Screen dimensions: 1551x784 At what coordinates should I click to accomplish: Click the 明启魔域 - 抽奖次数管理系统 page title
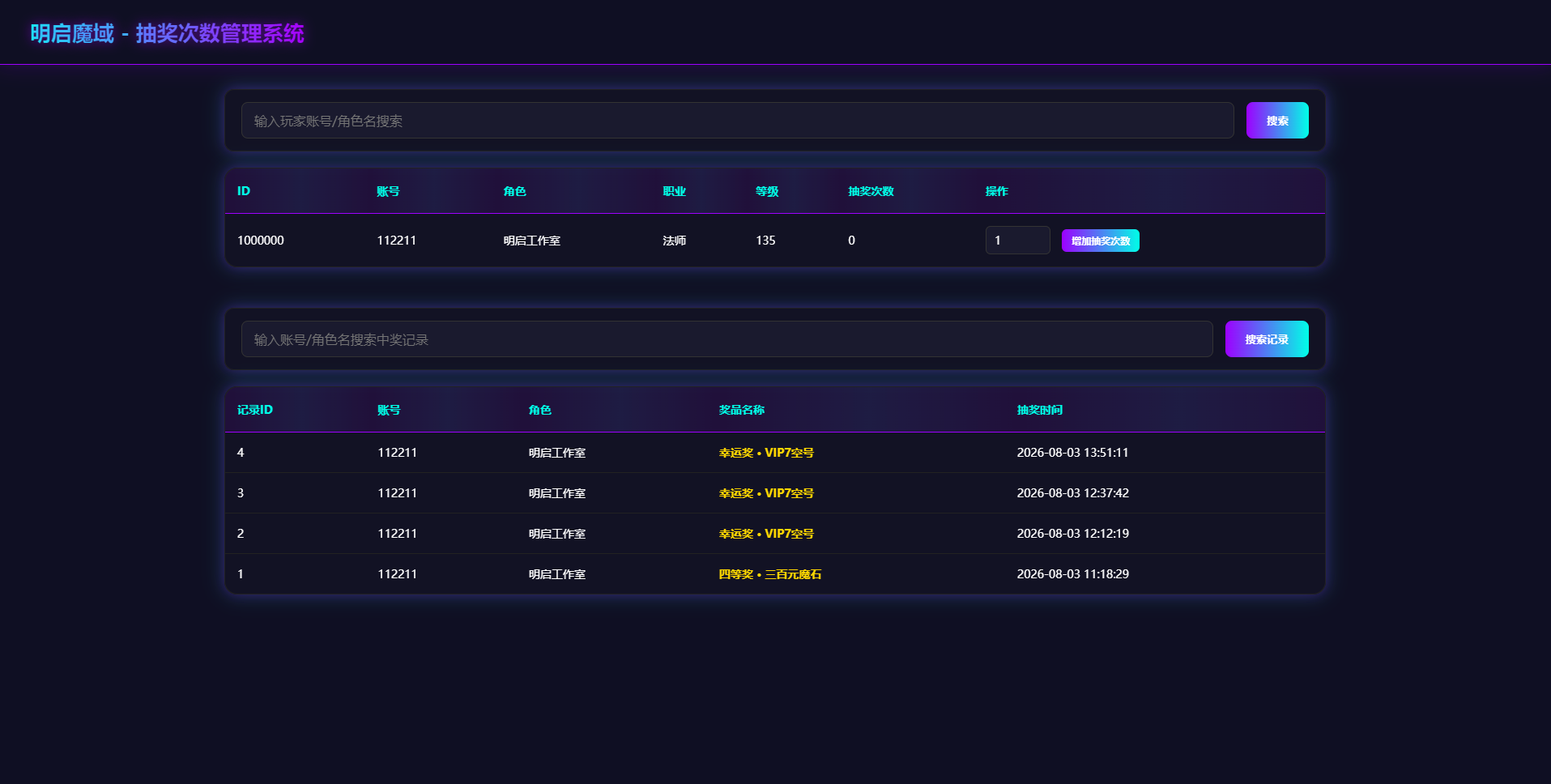[x=168, y=33]
